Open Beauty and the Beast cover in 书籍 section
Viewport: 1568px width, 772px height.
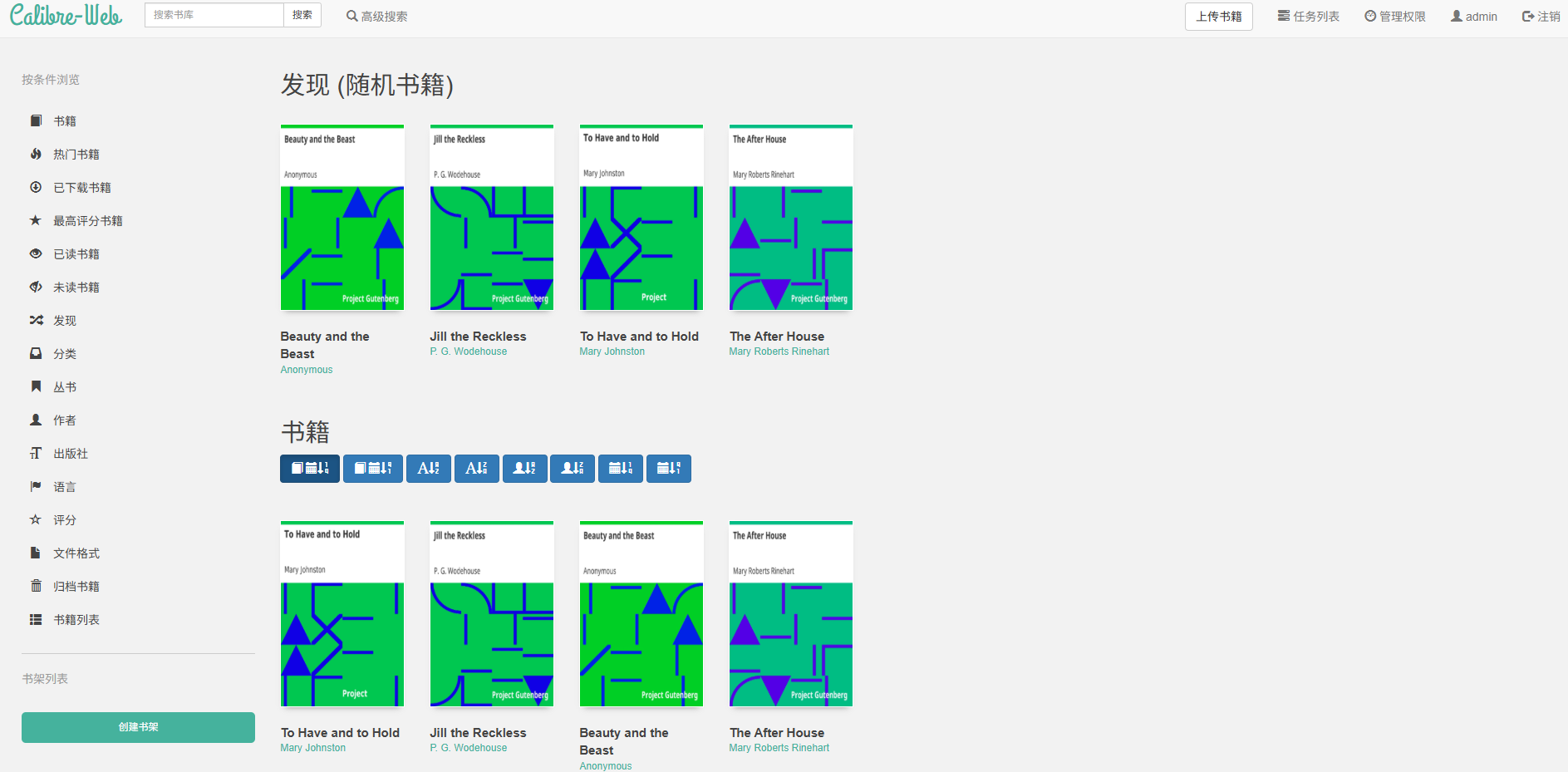coord(641,614)
